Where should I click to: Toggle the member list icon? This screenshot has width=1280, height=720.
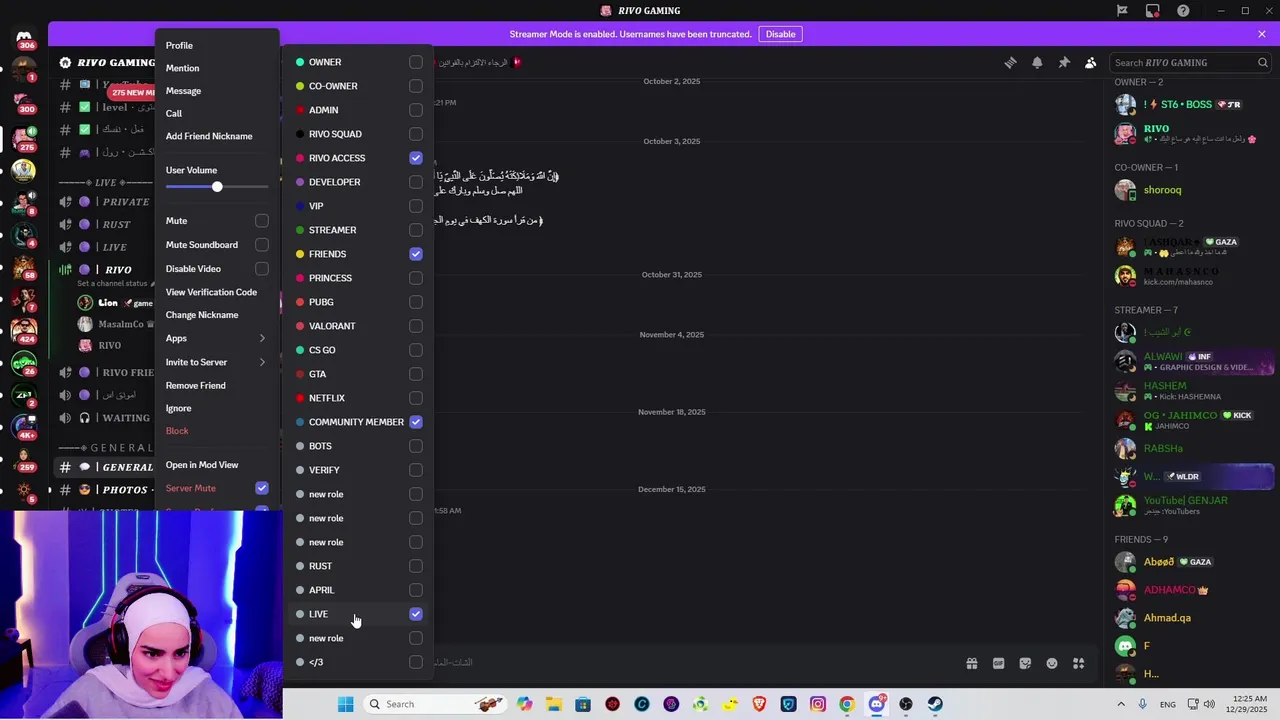tap(1091, 62)
